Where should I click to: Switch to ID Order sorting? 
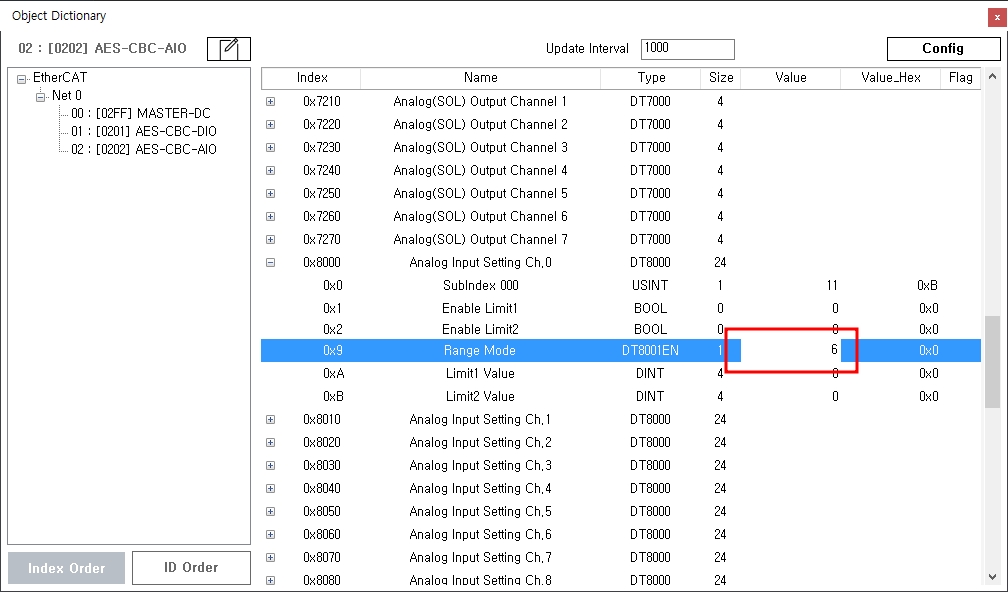pos(190,568)
